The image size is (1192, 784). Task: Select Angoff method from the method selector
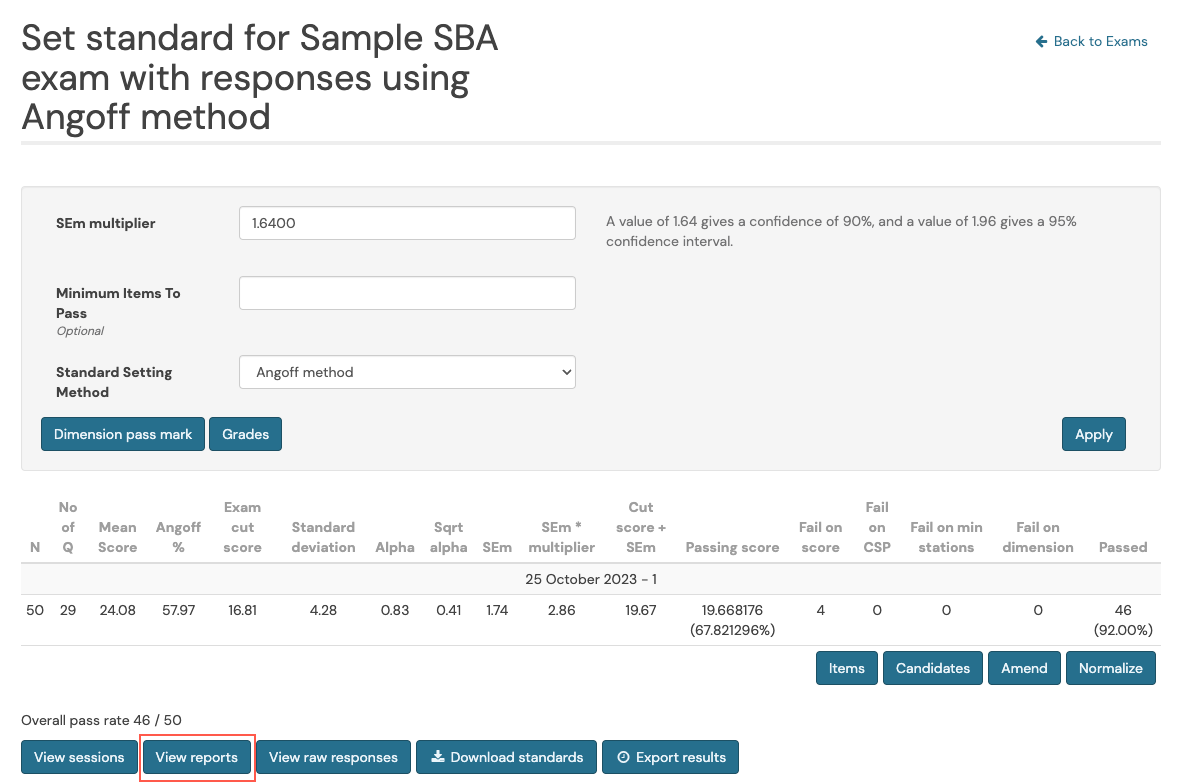407,373
